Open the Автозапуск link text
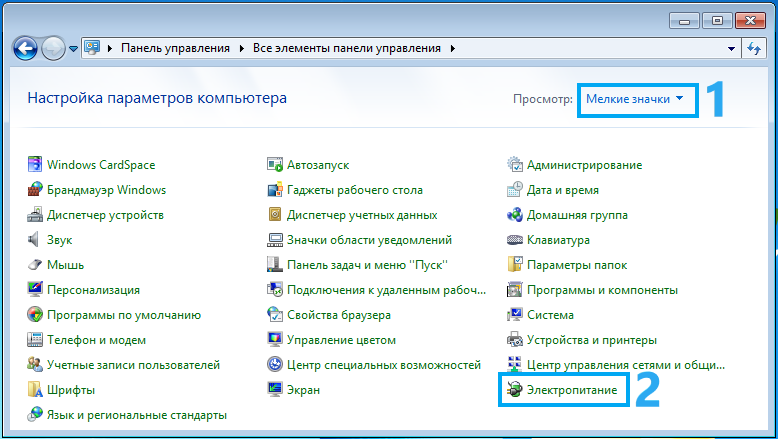The image size is (778, 439). coord(318,165)
